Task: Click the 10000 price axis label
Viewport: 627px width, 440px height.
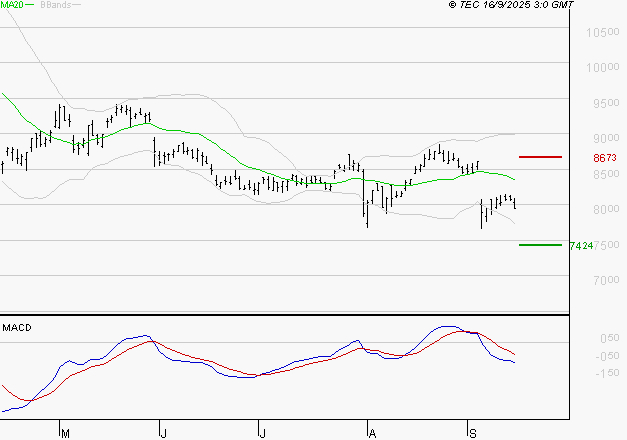Action: 603,67
